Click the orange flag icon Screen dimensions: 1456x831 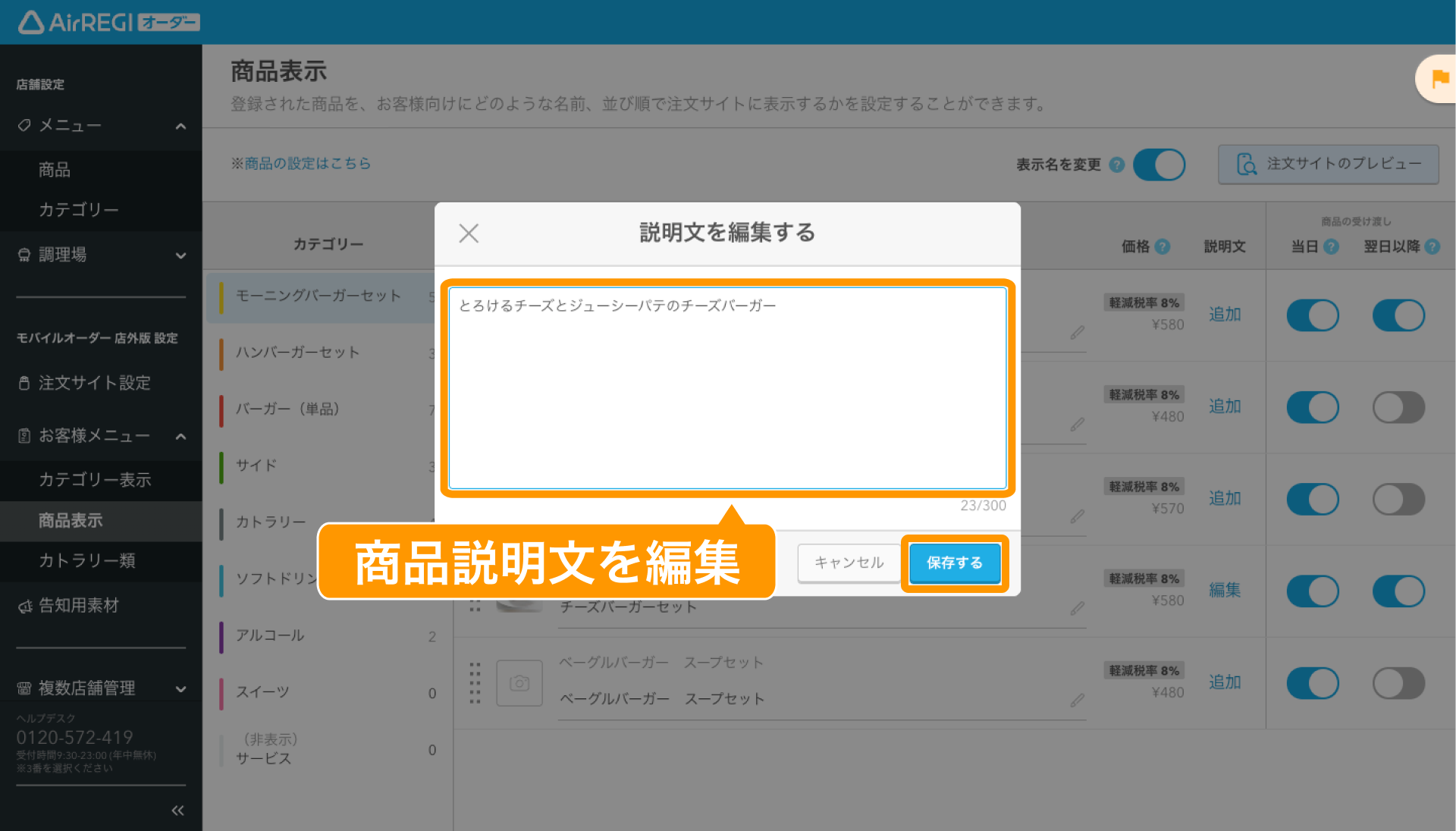pos(1440,79)
